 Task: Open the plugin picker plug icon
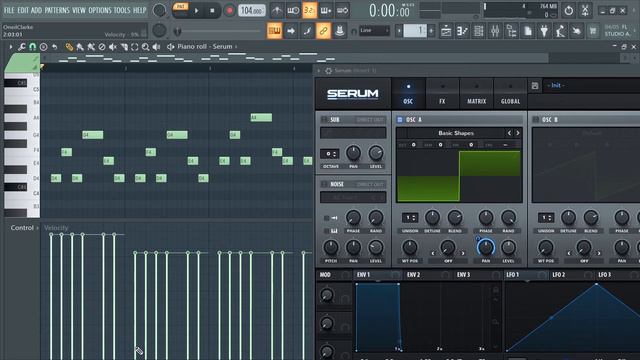(544, 31)
